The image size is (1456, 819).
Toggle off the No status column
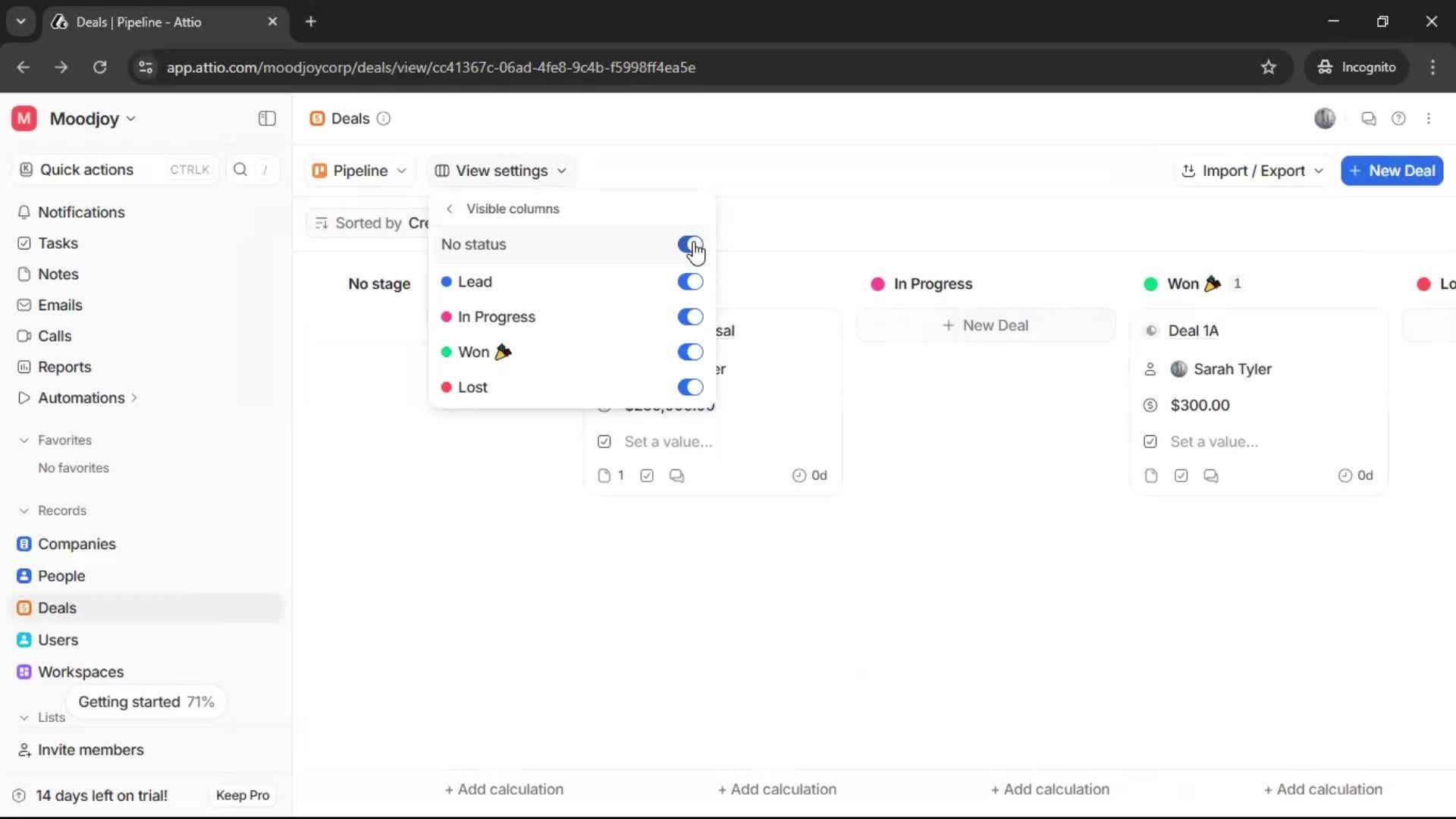tap(689, 244)
